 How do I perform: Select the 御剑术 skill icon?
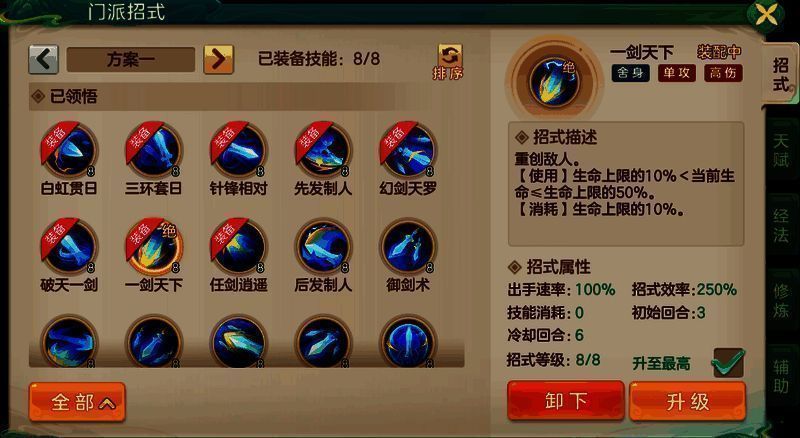click(x=408, y=248)
